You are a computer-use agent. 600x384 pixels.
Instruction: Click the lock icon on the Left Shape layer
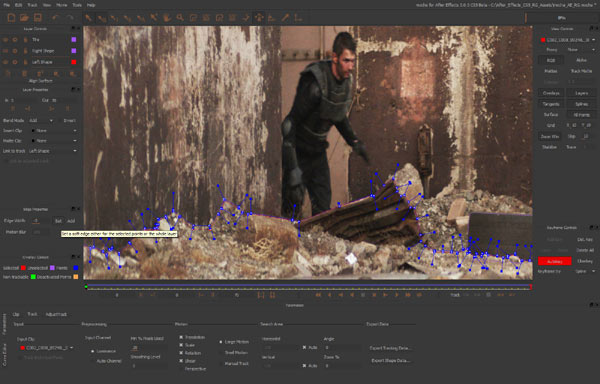pos(26,62)
